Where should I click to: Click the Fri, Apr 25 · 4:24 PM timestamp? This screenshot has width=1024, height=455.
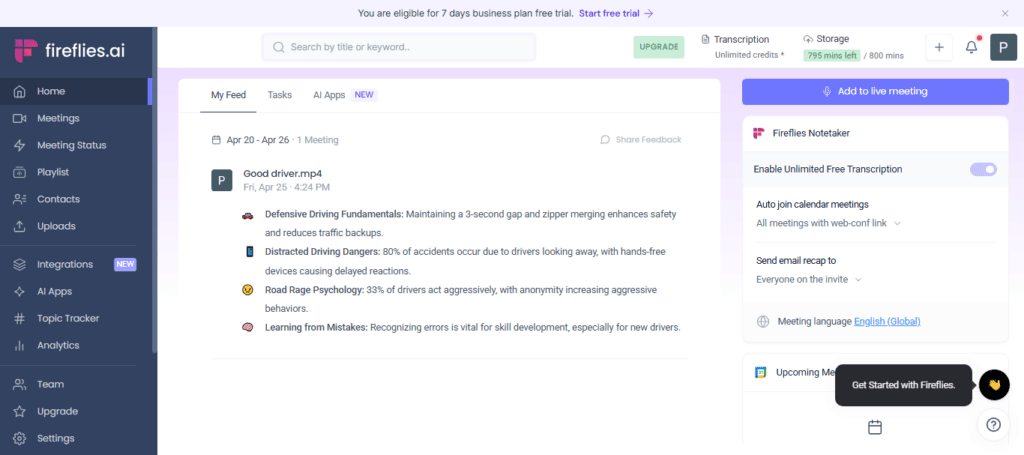[287, 187]
